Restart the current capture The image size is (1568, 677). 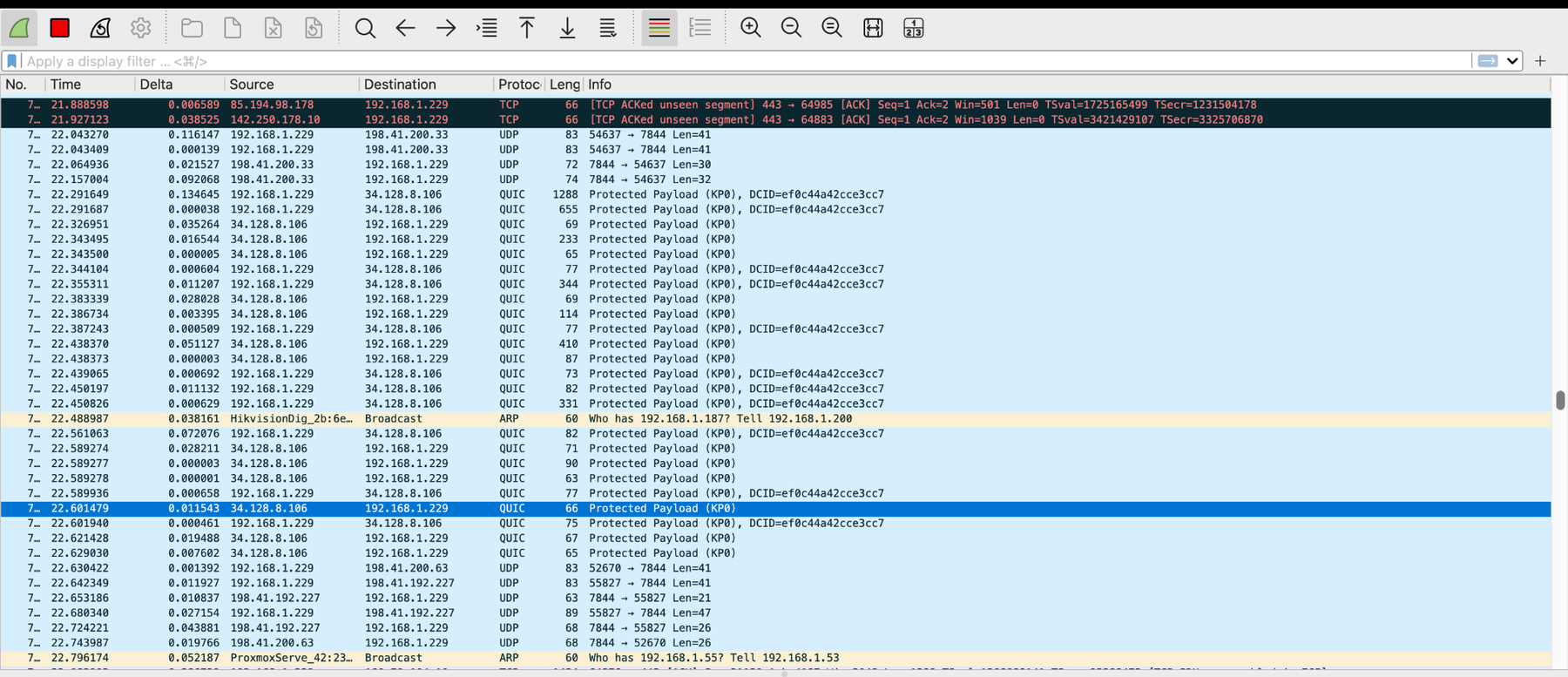pyautogui.click(x=100, y=28)
